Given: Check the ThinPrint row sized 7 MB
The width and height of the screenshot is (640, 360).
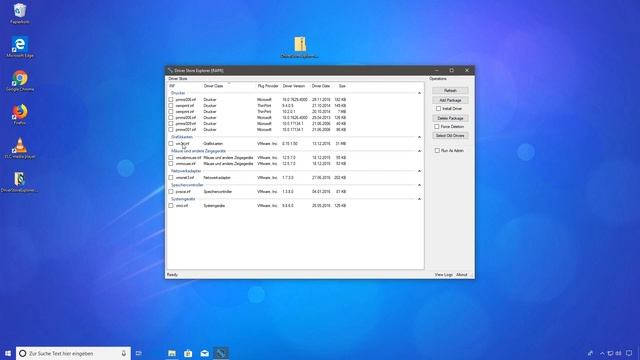Looking at the screenshot, I should tap(171, 111).
